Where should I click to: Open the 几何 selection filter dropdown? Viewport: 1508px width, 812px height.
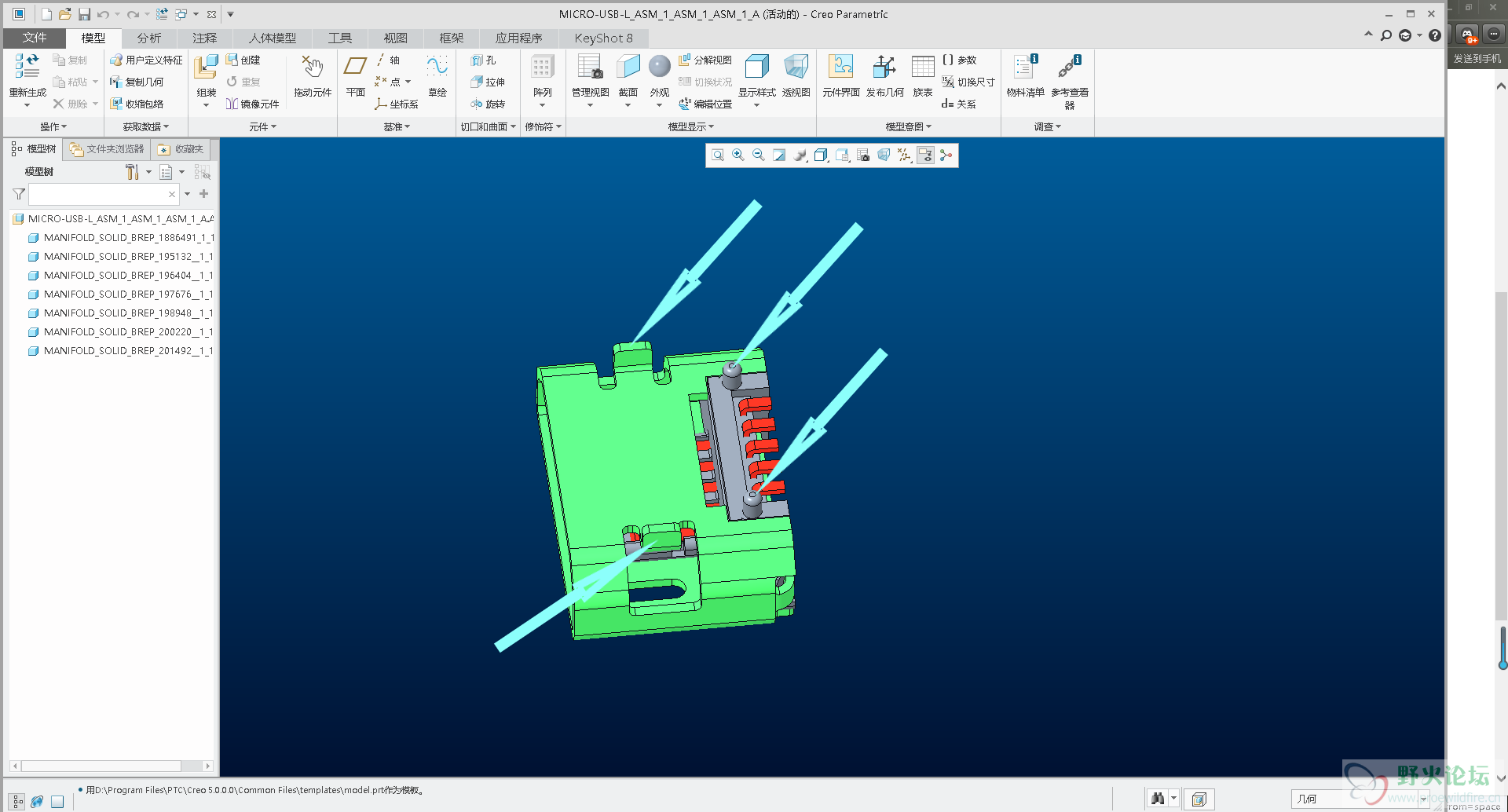[1360, 799]
